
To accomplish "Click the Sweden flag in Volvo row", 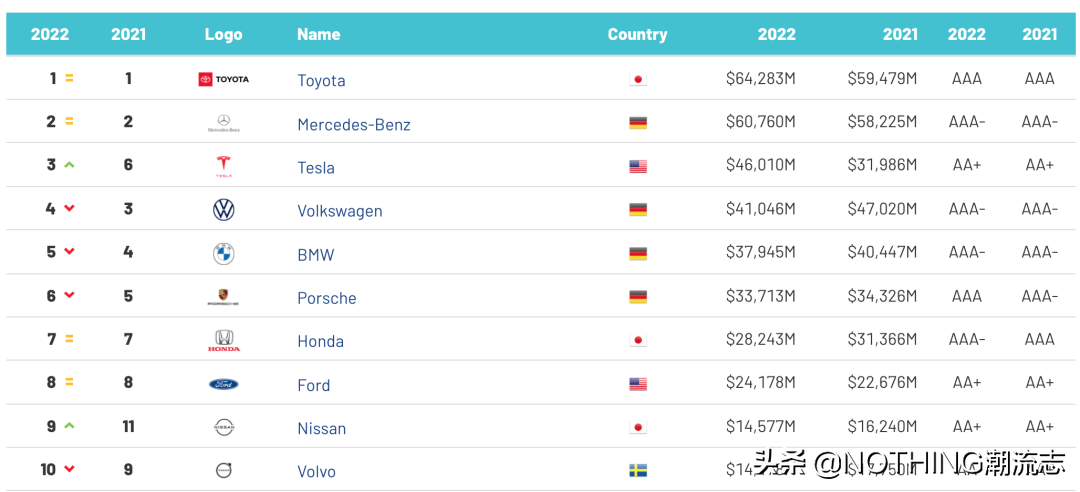I will (x=638, y=471).
